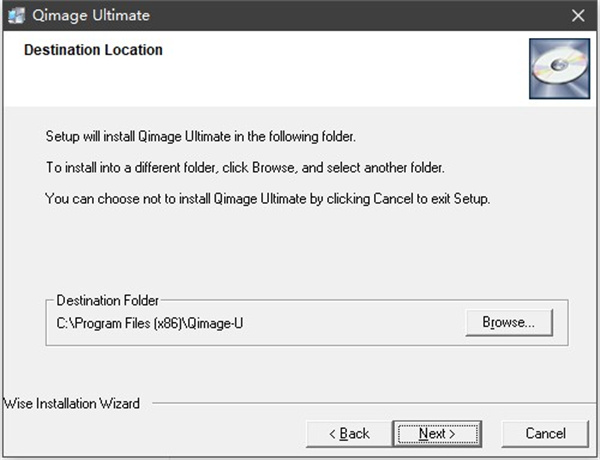Click the Wise Installation Wizard label
Screen dimensions: 600x460
71,404
